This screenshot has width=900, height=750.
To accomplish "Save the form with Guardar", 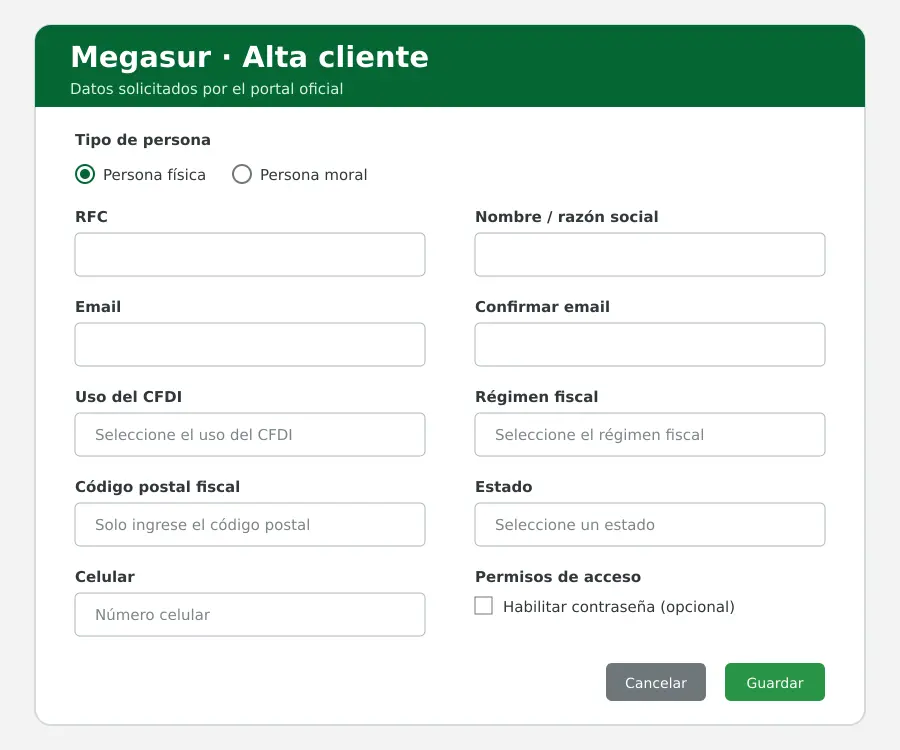I will 775,682.
